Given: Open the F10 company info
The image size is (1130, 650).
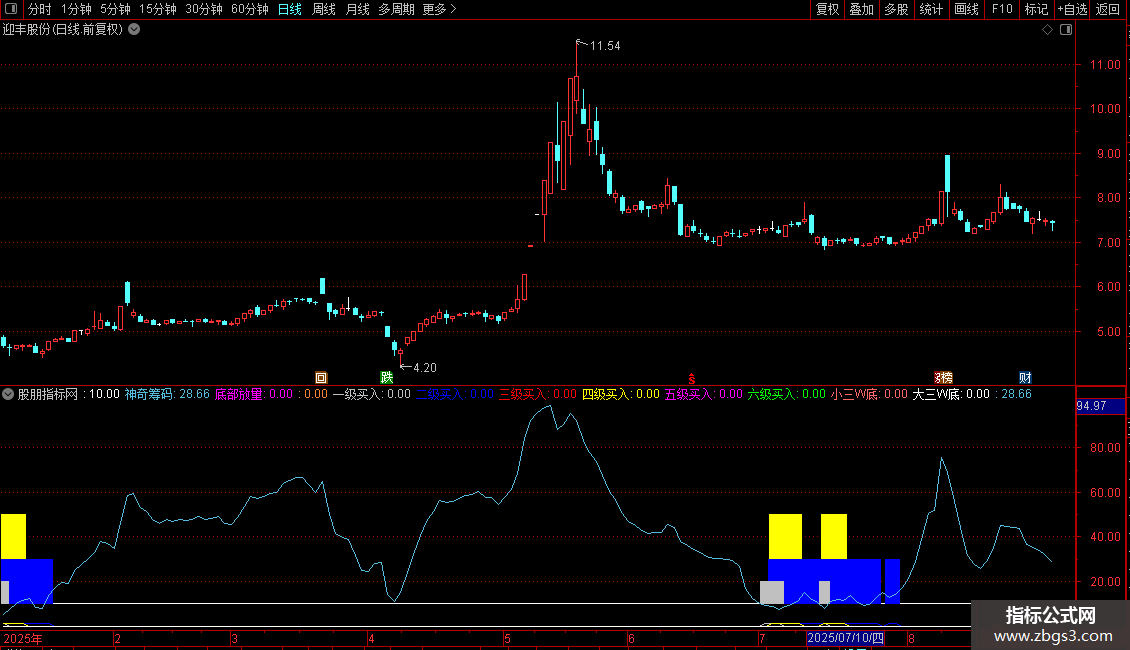Looking at the screenshot, I should click(1002, 9).
